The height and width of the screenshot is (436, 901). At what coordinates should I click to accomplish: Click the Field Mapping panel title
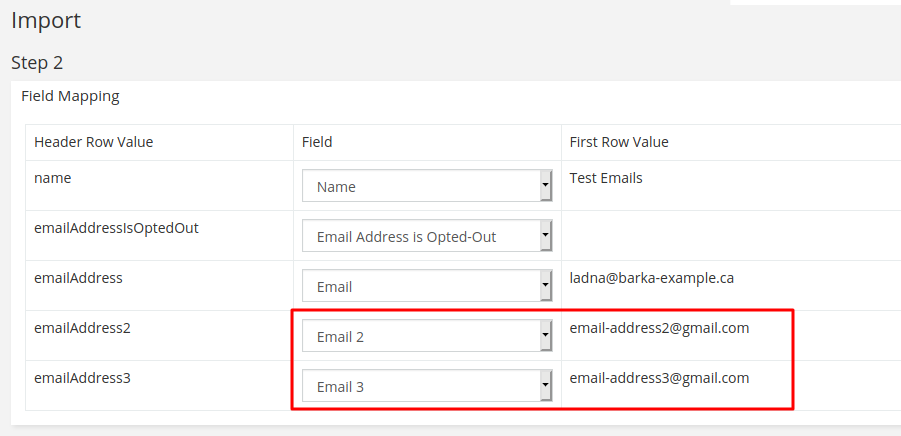point(70,96)
